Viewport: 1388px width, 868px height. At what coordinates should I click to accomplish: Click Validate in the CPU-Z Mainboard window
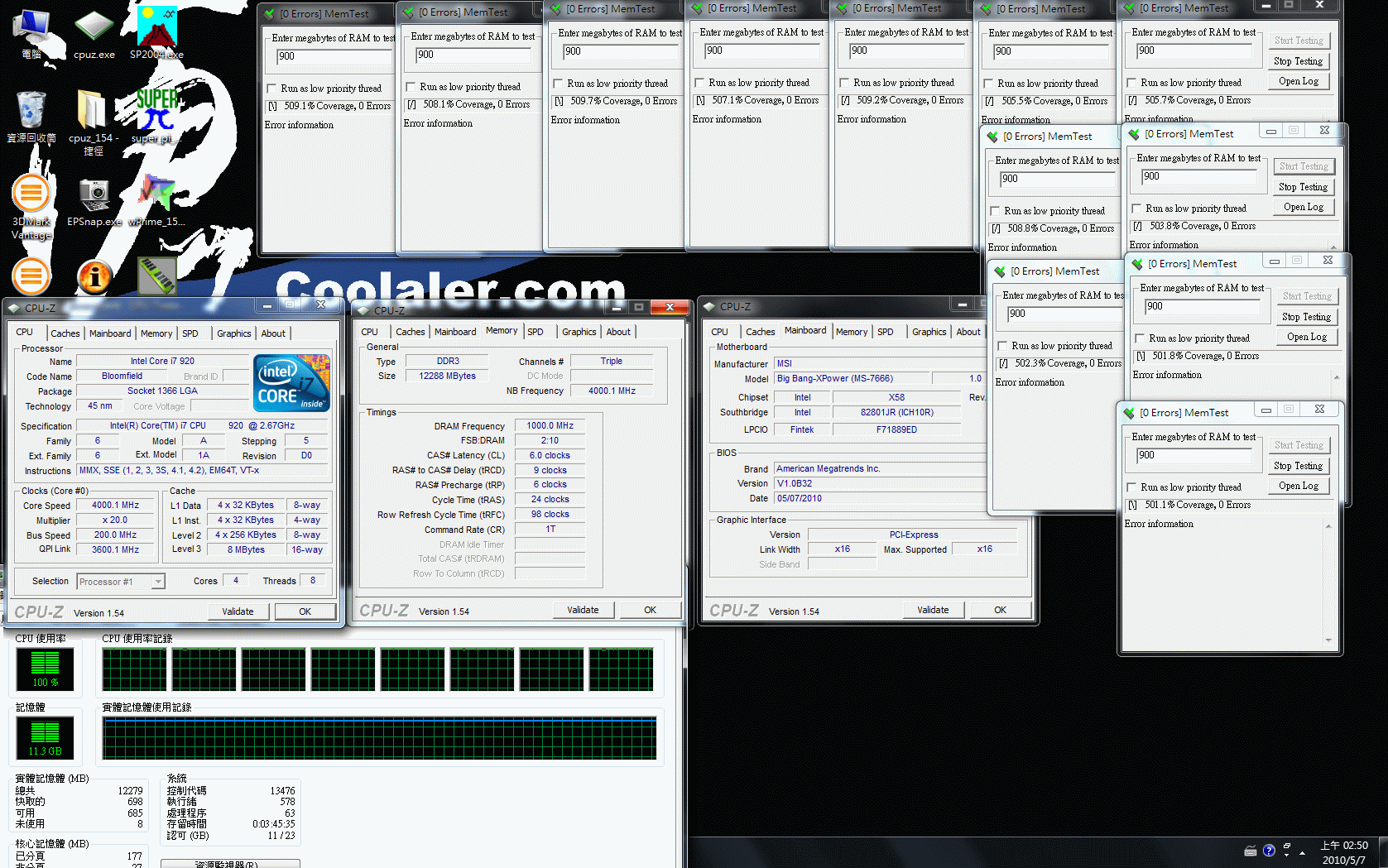(933, 610)
